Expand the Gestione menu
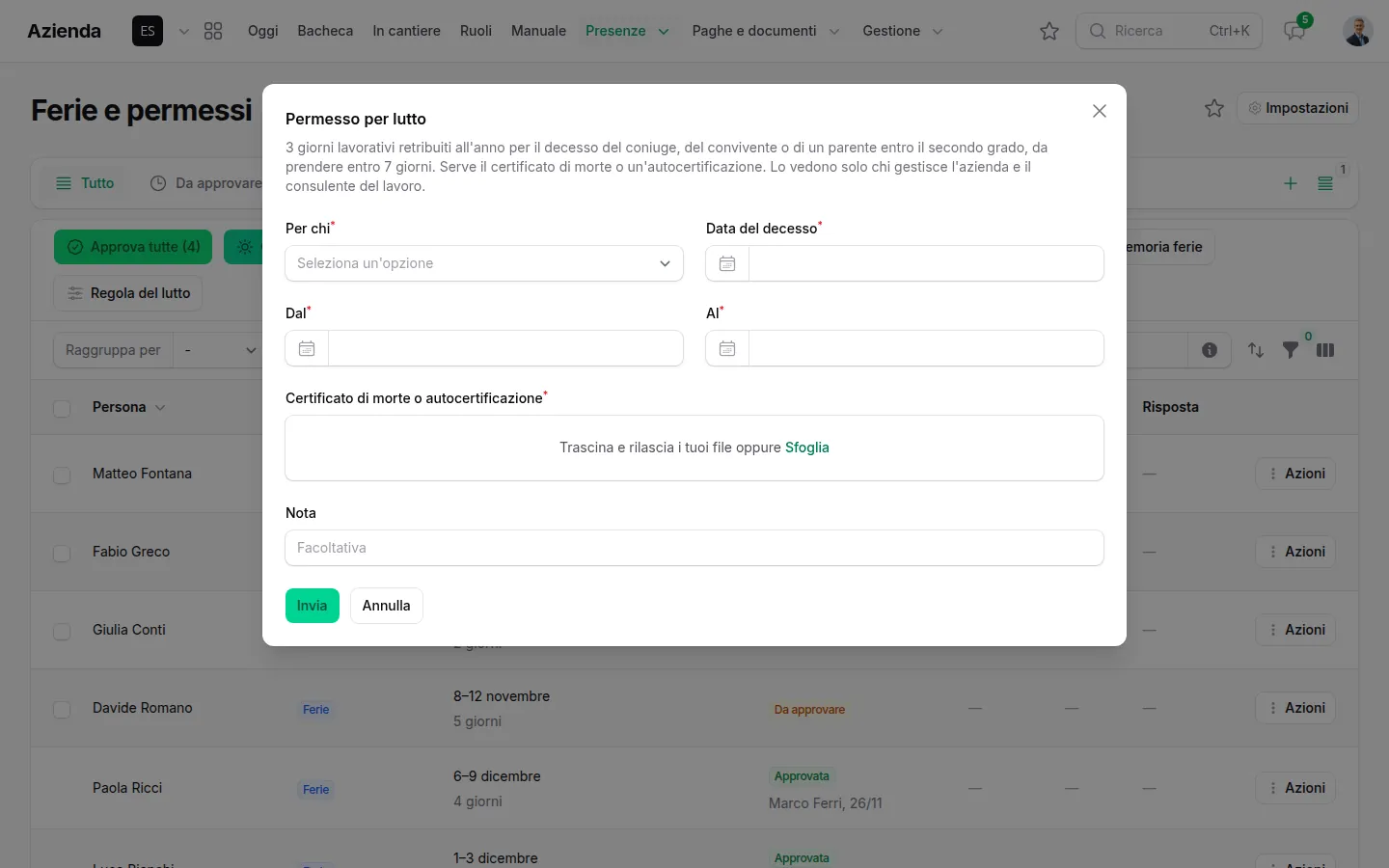Screen dimensions: 1389x868 [x=903, y=31]
